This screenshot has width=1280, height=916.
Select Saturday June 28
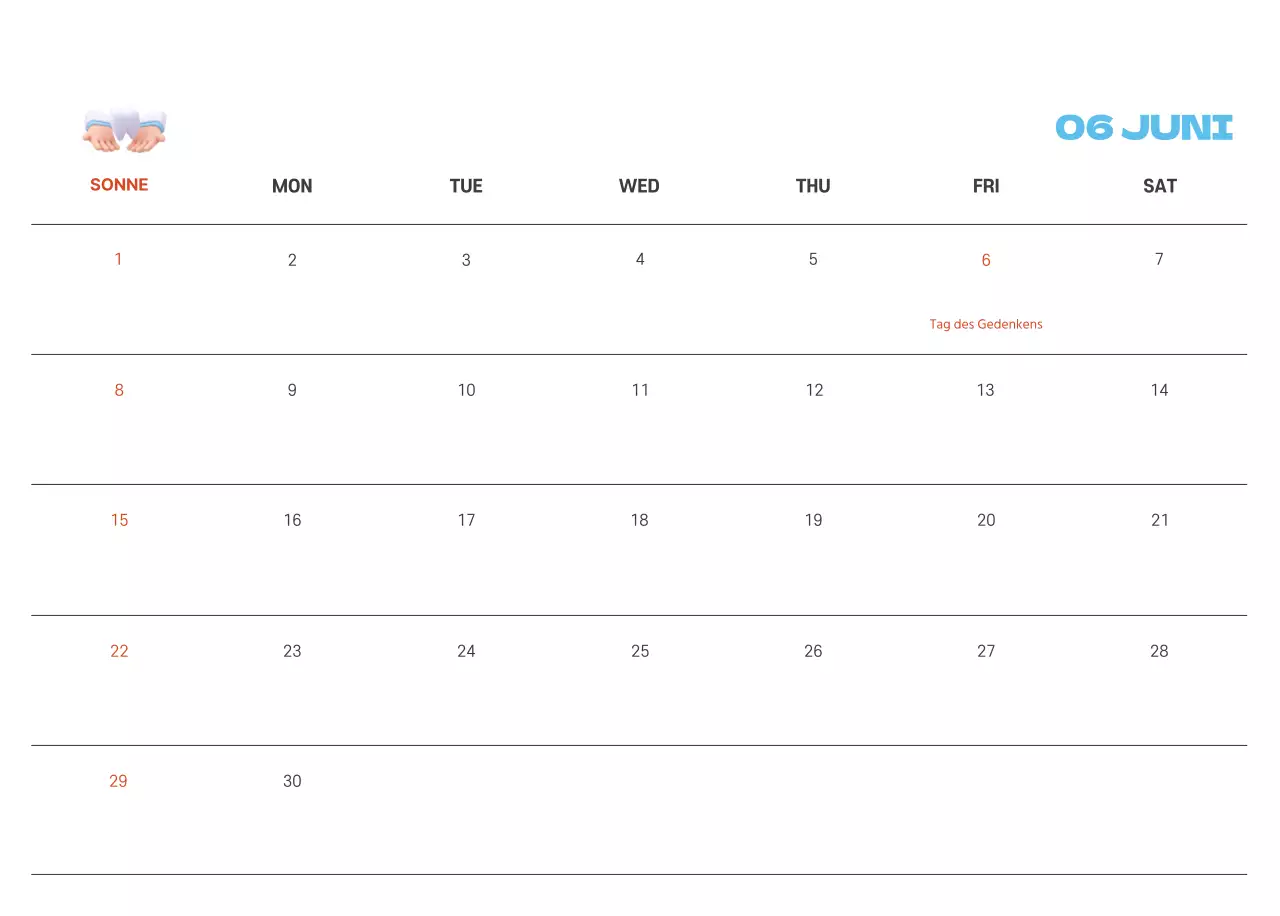click(x=1159, y=651)
